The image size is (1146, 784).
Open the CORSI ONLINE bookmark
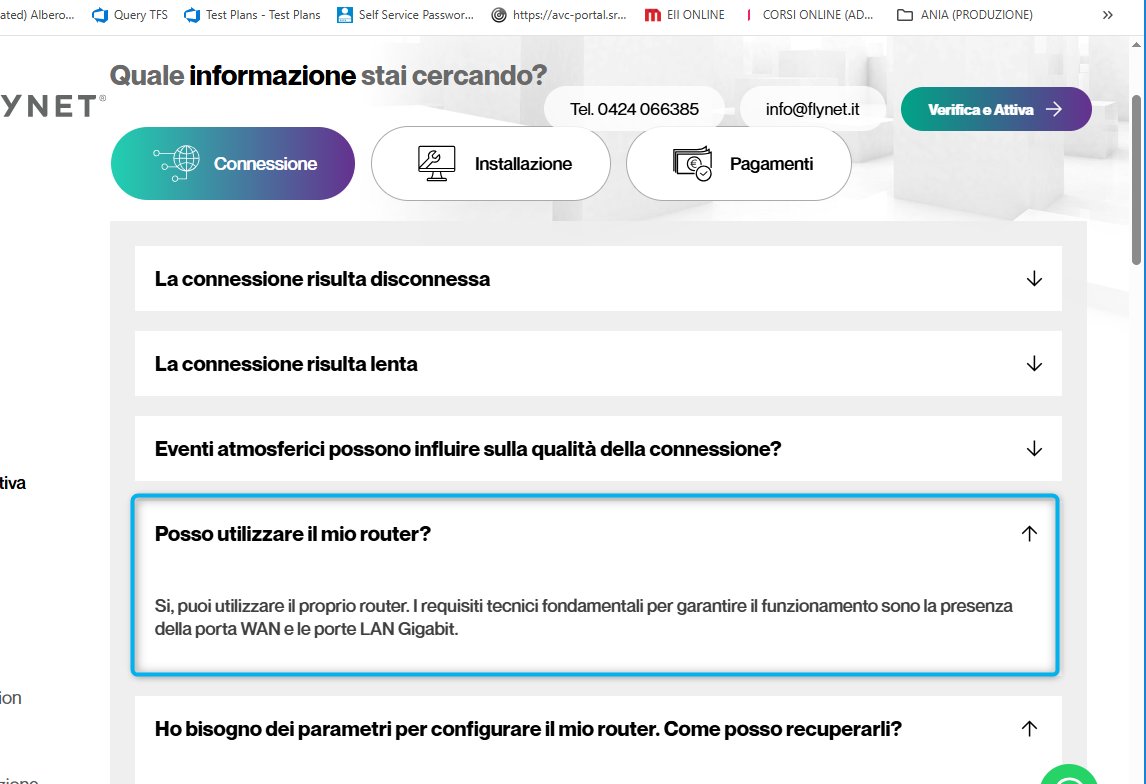coord(808,15)
